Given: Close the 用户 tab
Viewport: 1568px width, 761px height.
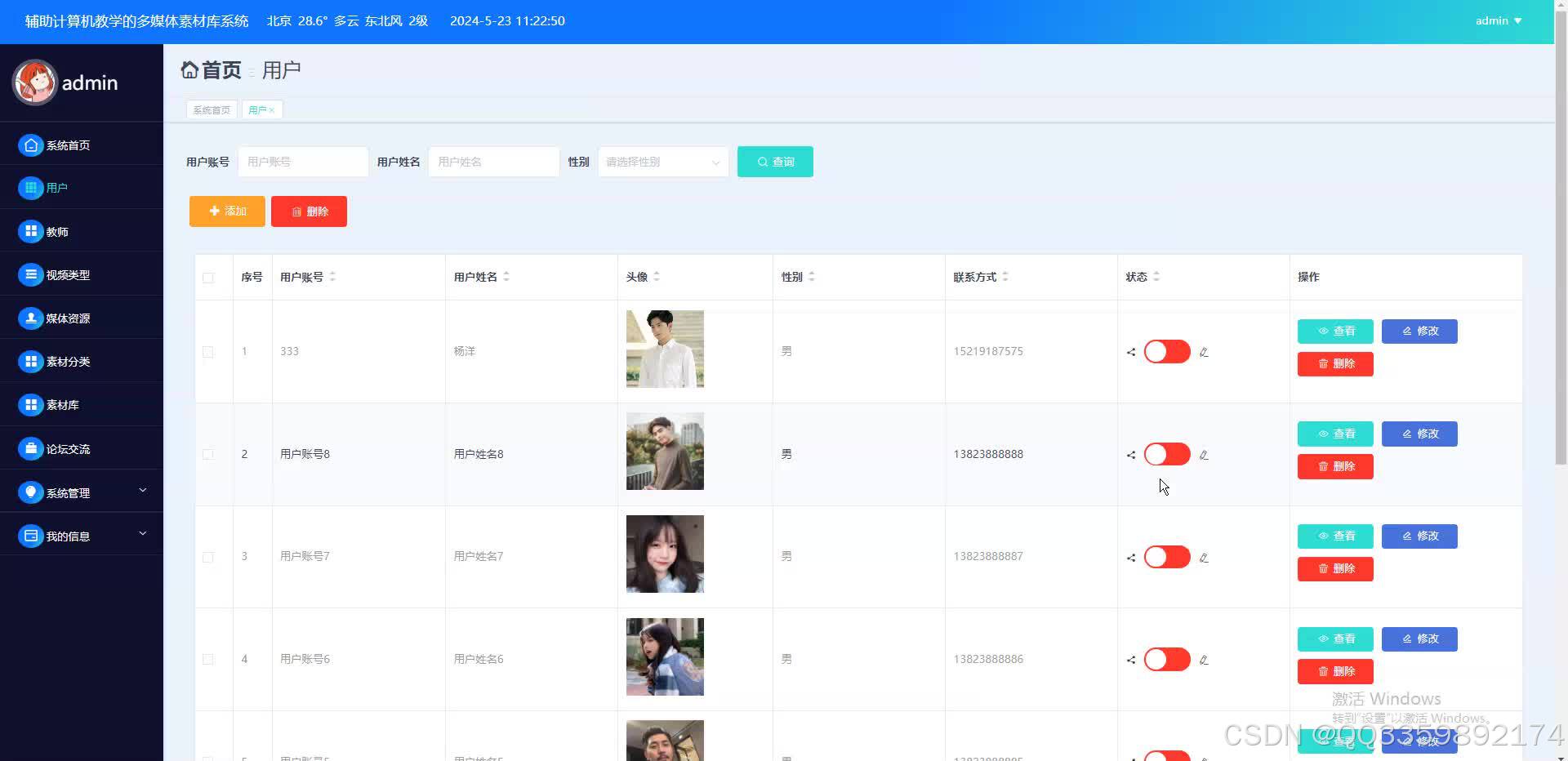Looking at the screenshot, I should (272, 110).
